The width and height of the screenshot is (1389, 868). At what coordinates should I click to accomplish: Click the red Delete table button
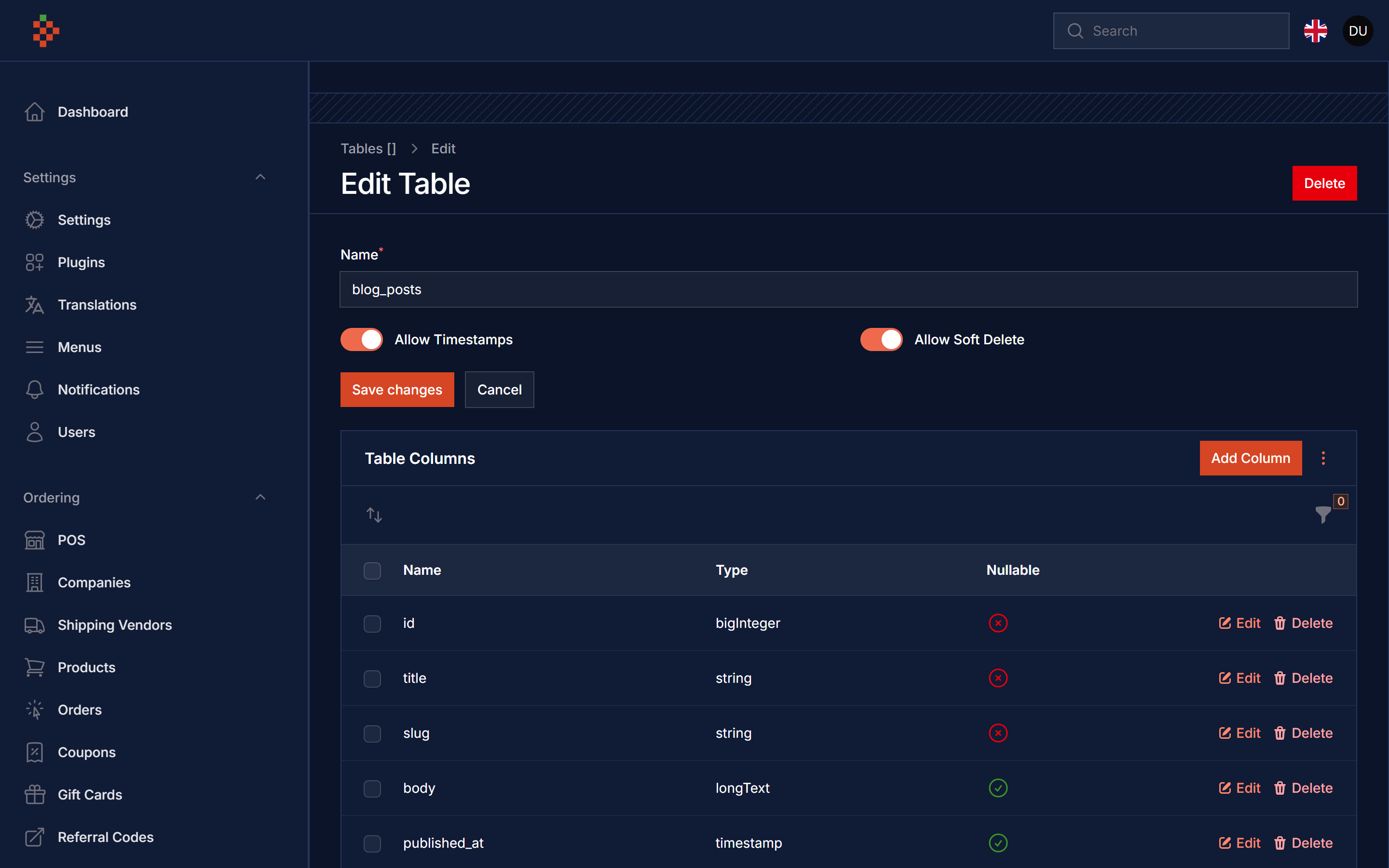coord(1325,183)
